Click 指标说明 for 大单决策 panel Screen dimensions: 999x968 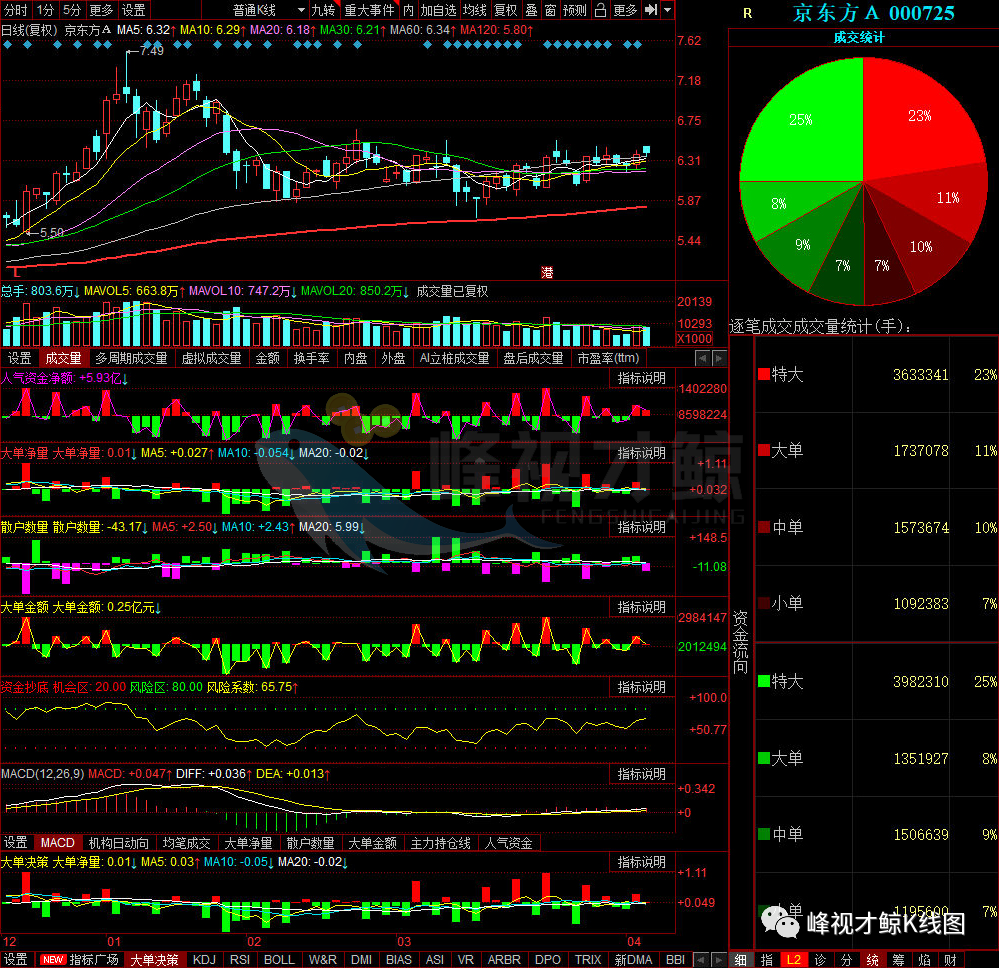click(642, 862)
